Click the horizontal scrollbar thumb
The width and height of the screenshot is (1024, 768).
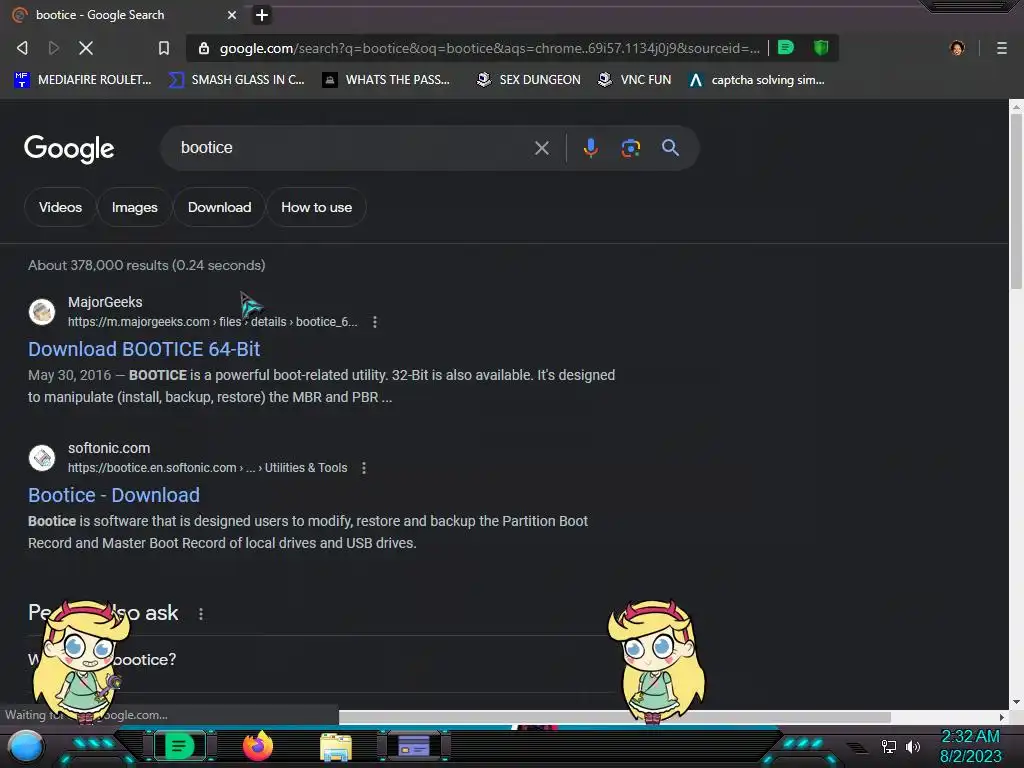[615, 717]
